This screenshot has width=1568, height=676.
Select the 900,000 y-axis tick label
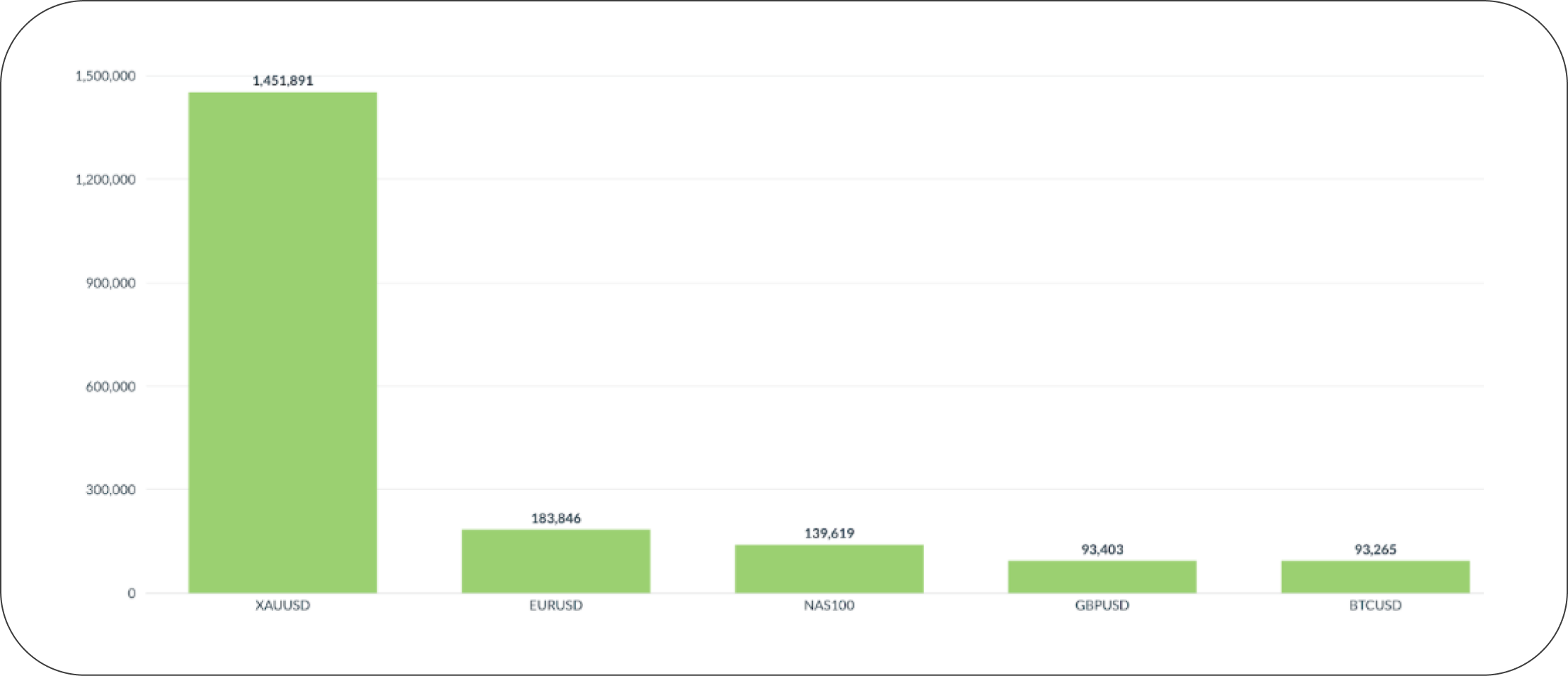[110, 283]
